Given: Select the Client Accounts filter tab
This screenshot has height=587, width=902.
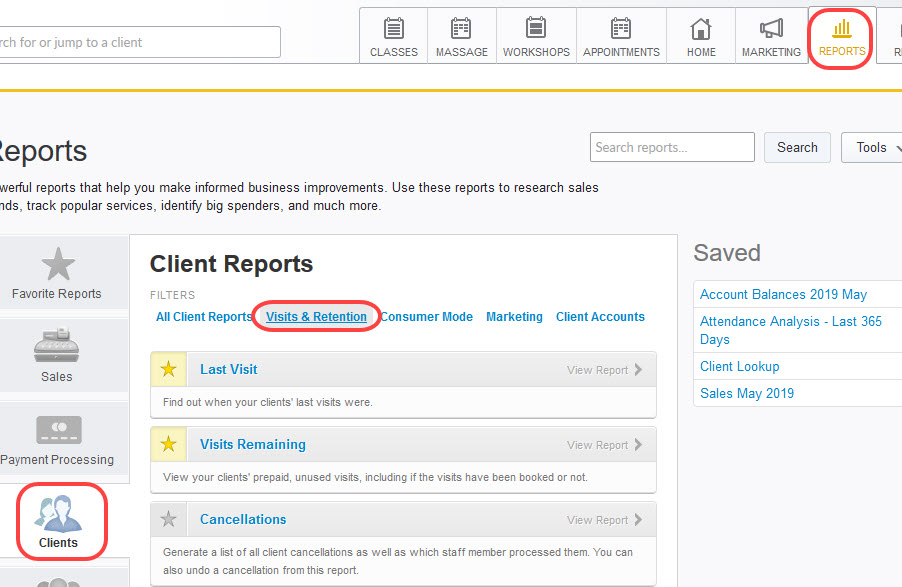Looking at the screenshot, I should click(600, 317).
